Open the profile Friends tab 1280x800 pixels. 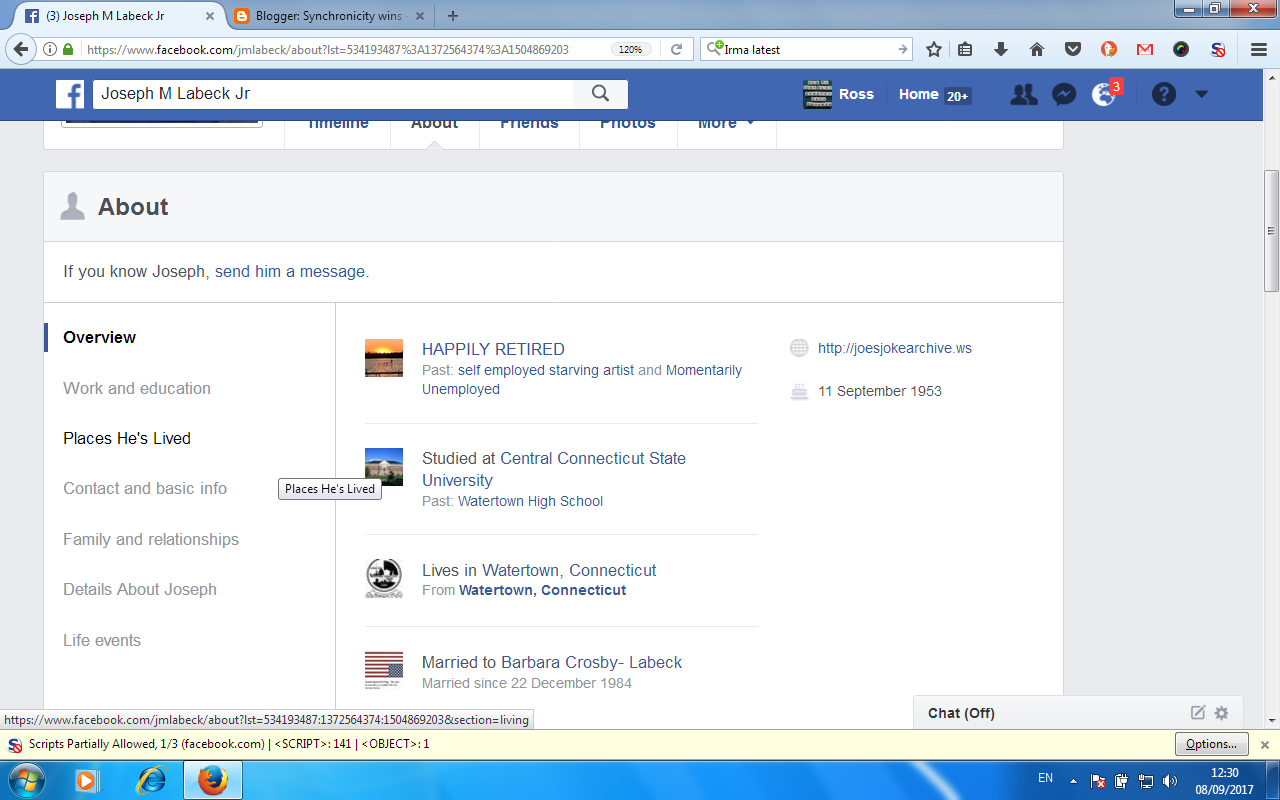[x=529, y=122]
